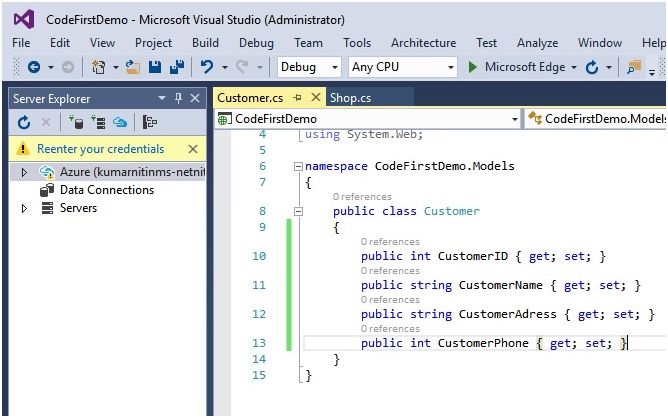
Task: Open the Edit menu
Action: [x=60, y=43]
